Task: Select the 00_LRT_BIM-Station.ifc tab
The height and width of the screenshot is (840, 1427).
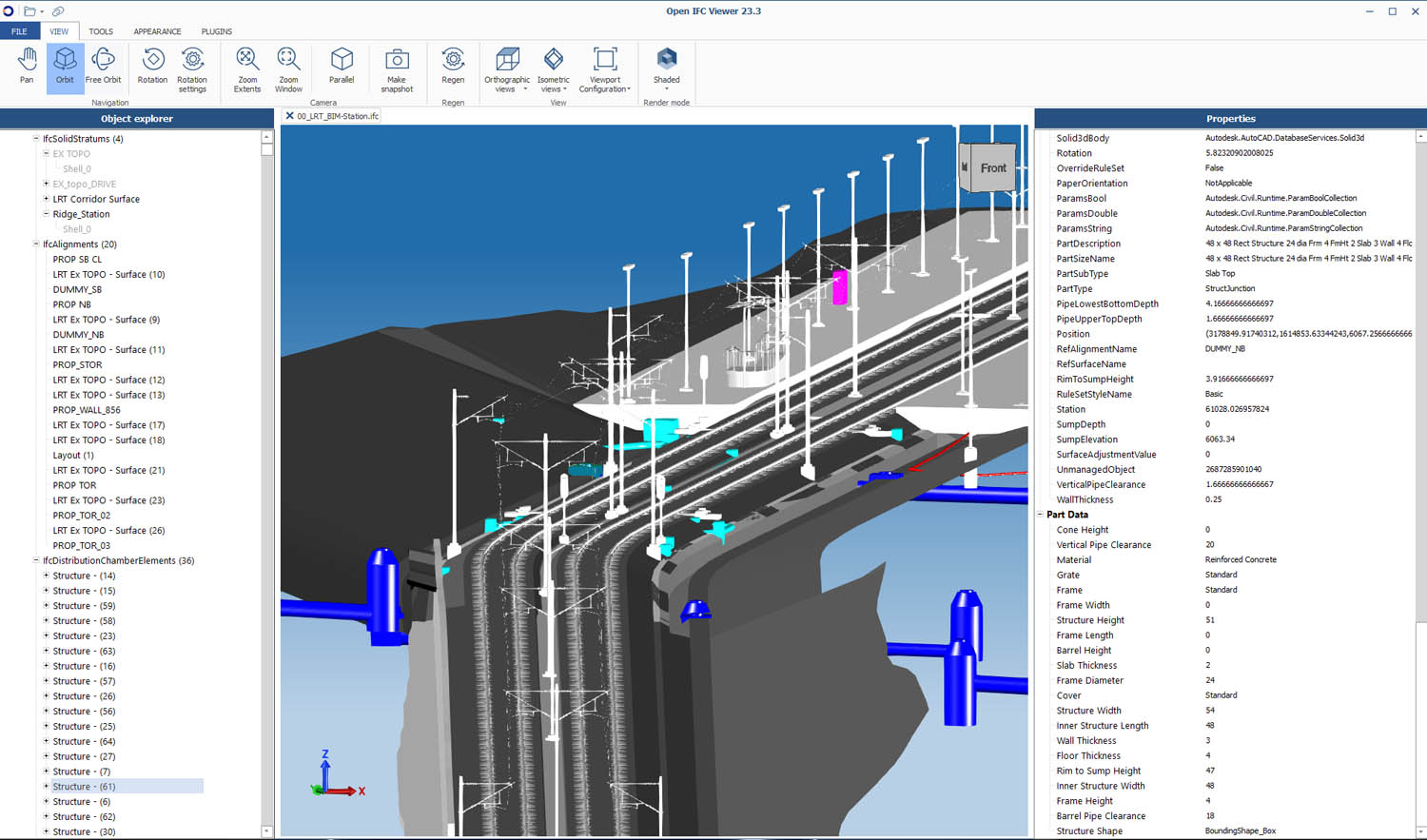Action: [x=338, y=116]
